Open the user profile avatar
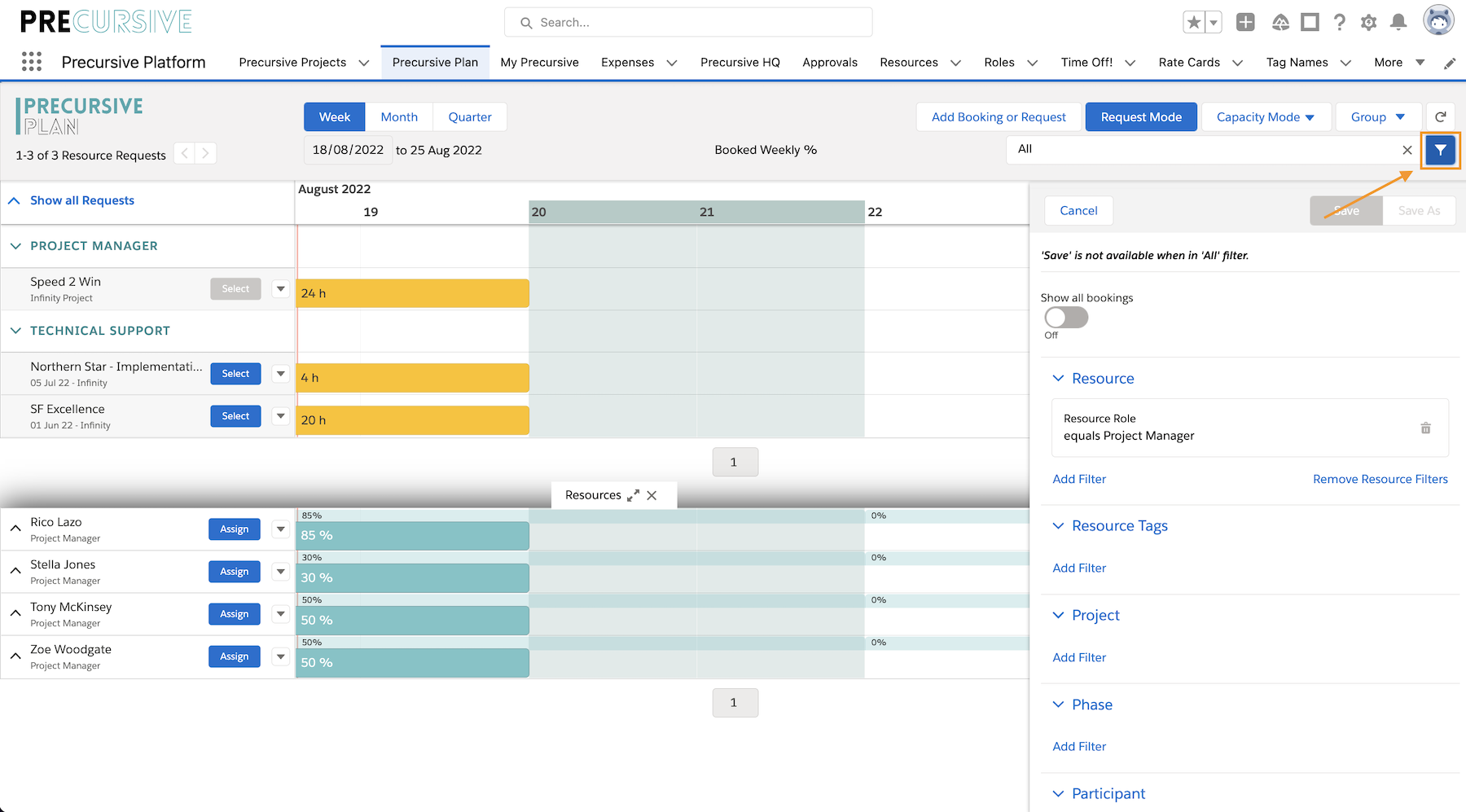 [x=1438, y=20]
